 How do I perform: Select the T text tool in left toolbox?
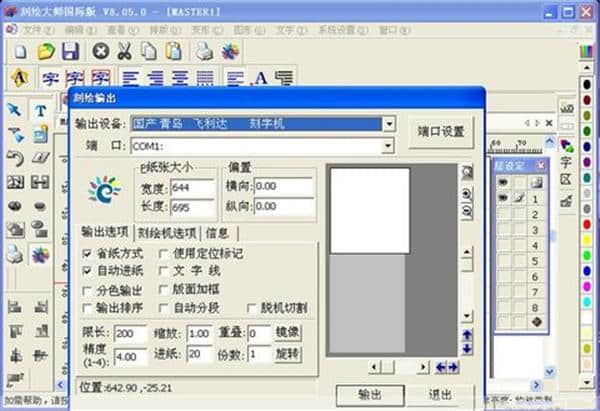tap(40, 111)
